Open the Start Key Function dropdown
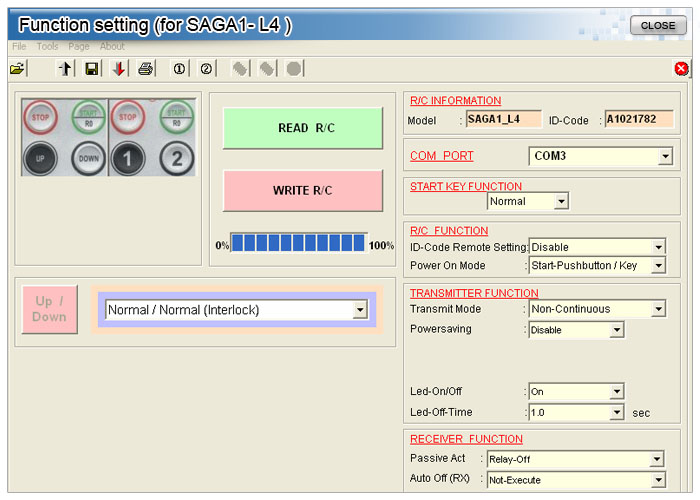 (x=561, y=202)
